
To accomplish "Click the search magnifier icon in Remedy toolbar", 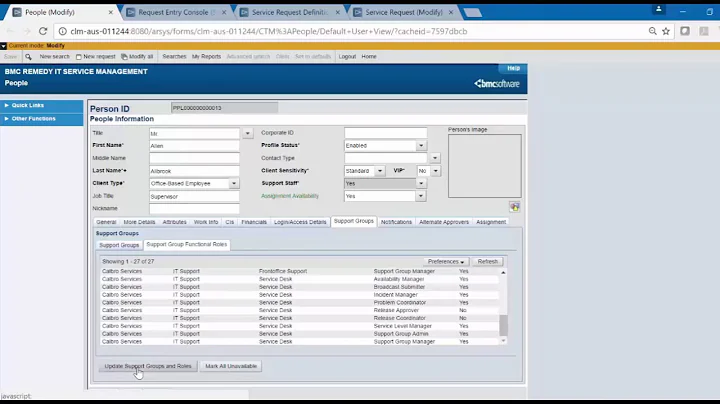I will click(28, 56).
